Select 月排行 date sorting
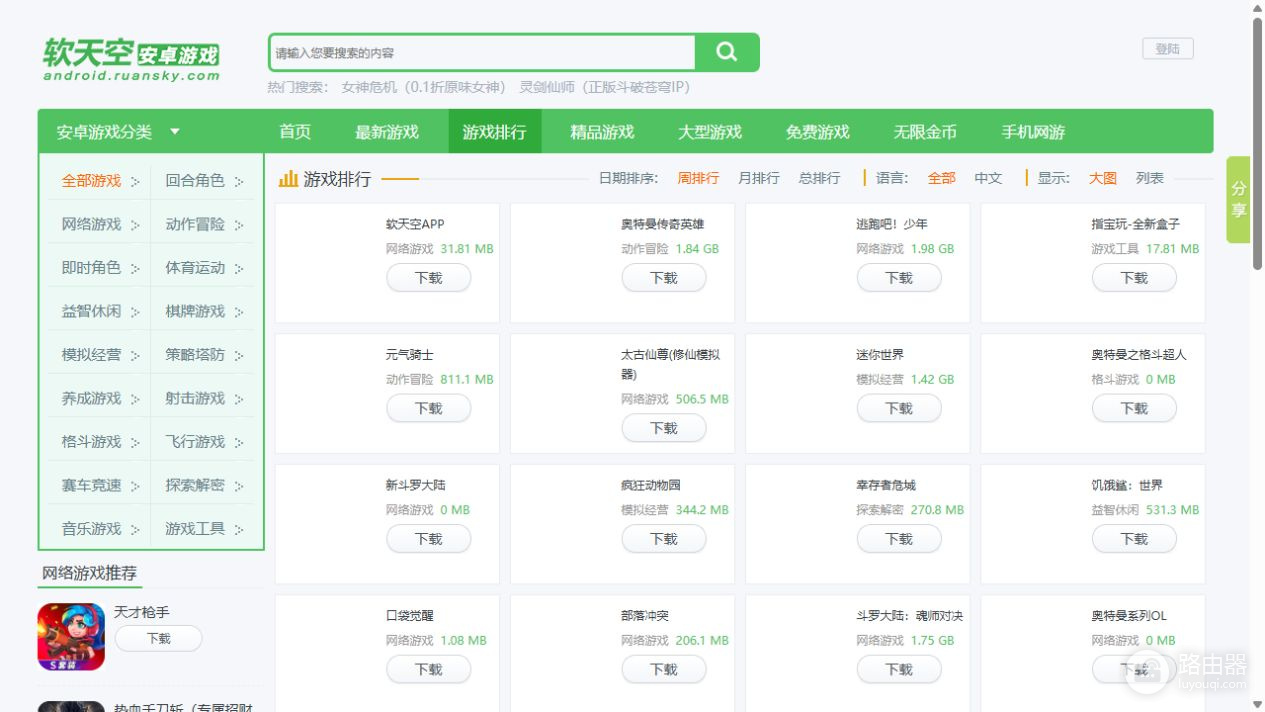 click(x=758, y=178)
